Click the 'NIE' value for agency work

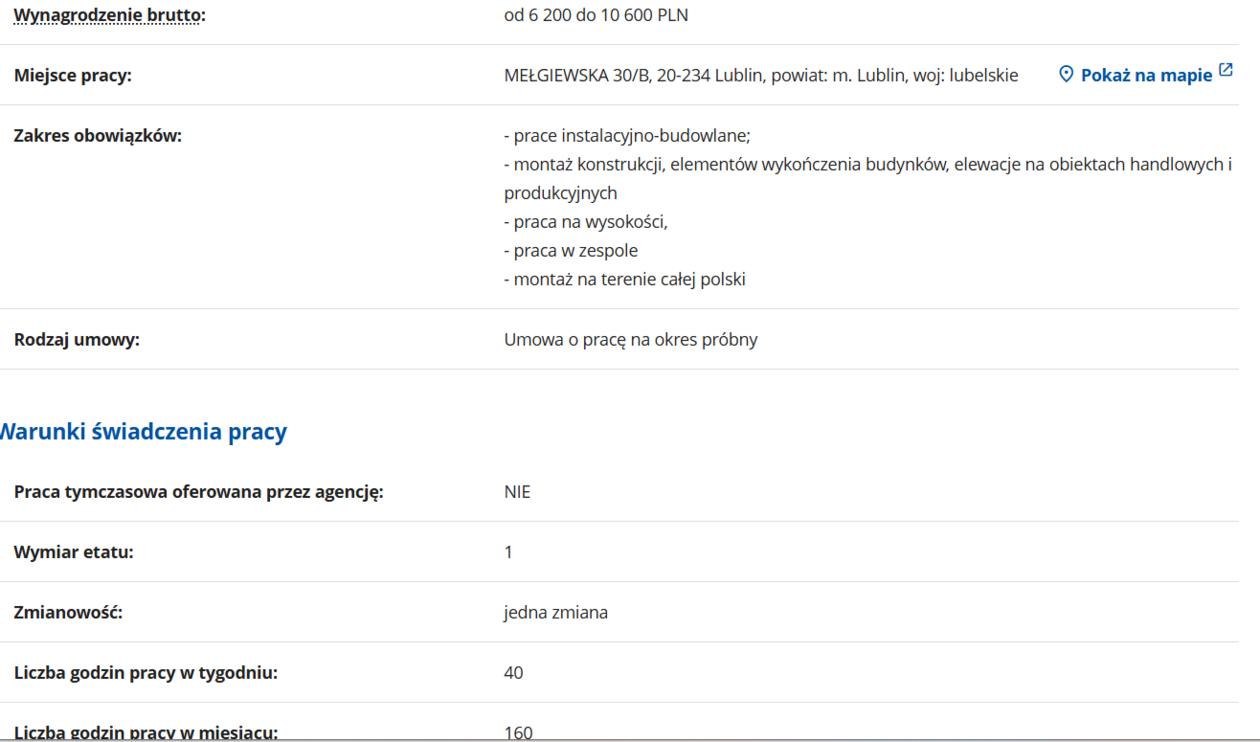[x=517, y=492]
